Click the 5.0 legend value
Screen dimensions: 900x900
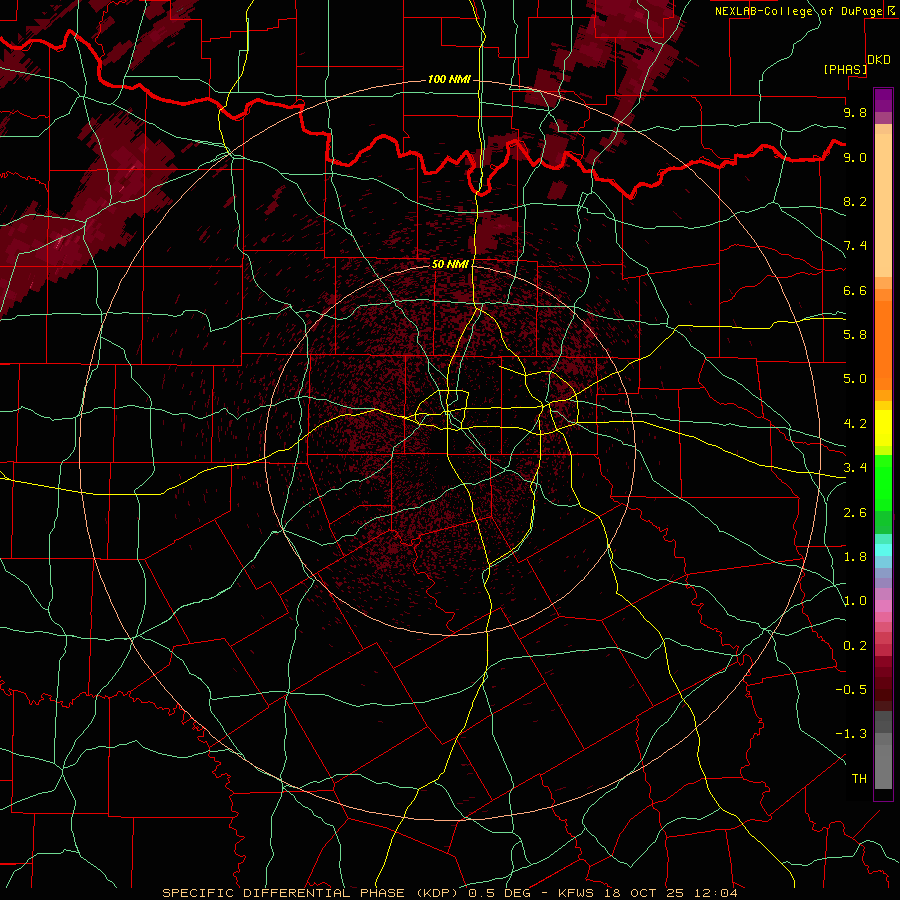point(855,379)
